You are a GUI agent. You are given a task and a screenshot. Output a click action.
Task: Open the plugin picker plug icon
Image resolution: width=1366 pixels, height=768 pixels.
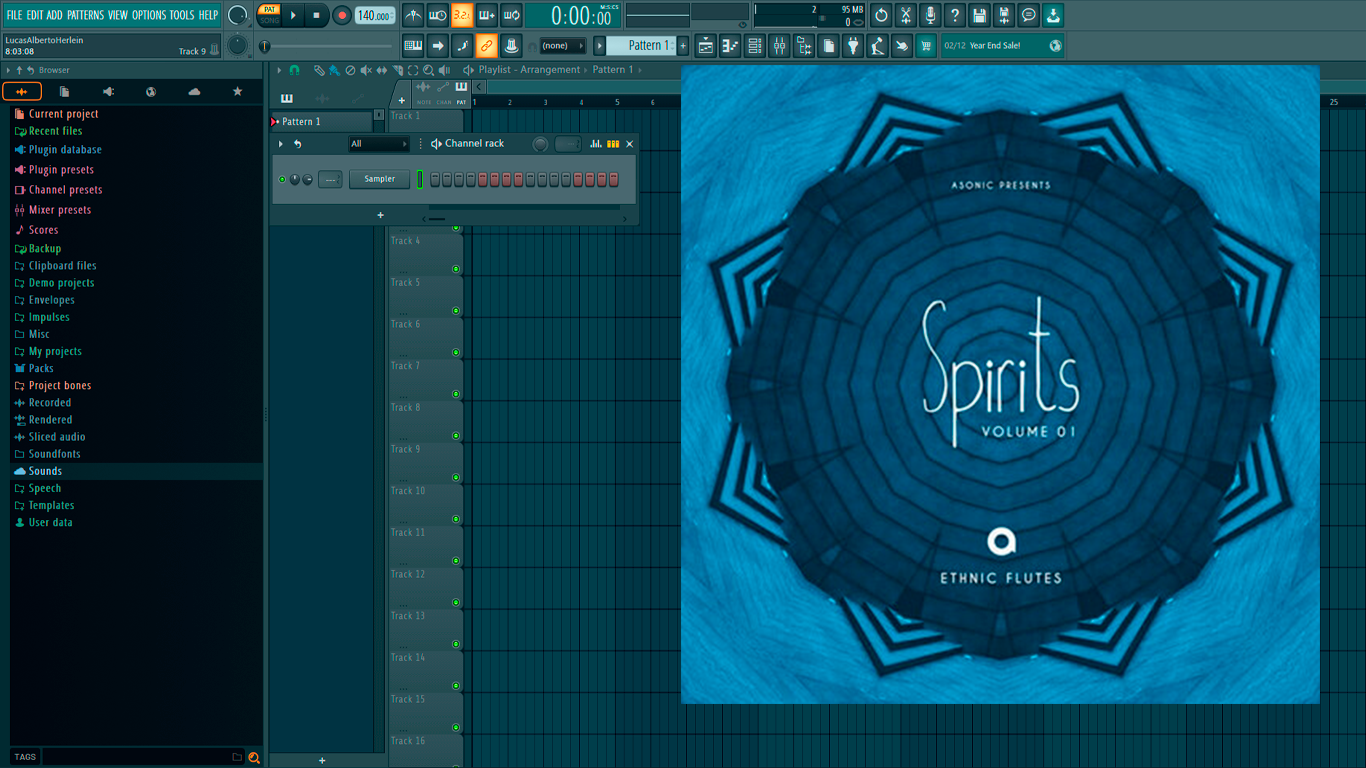point(853,45)
